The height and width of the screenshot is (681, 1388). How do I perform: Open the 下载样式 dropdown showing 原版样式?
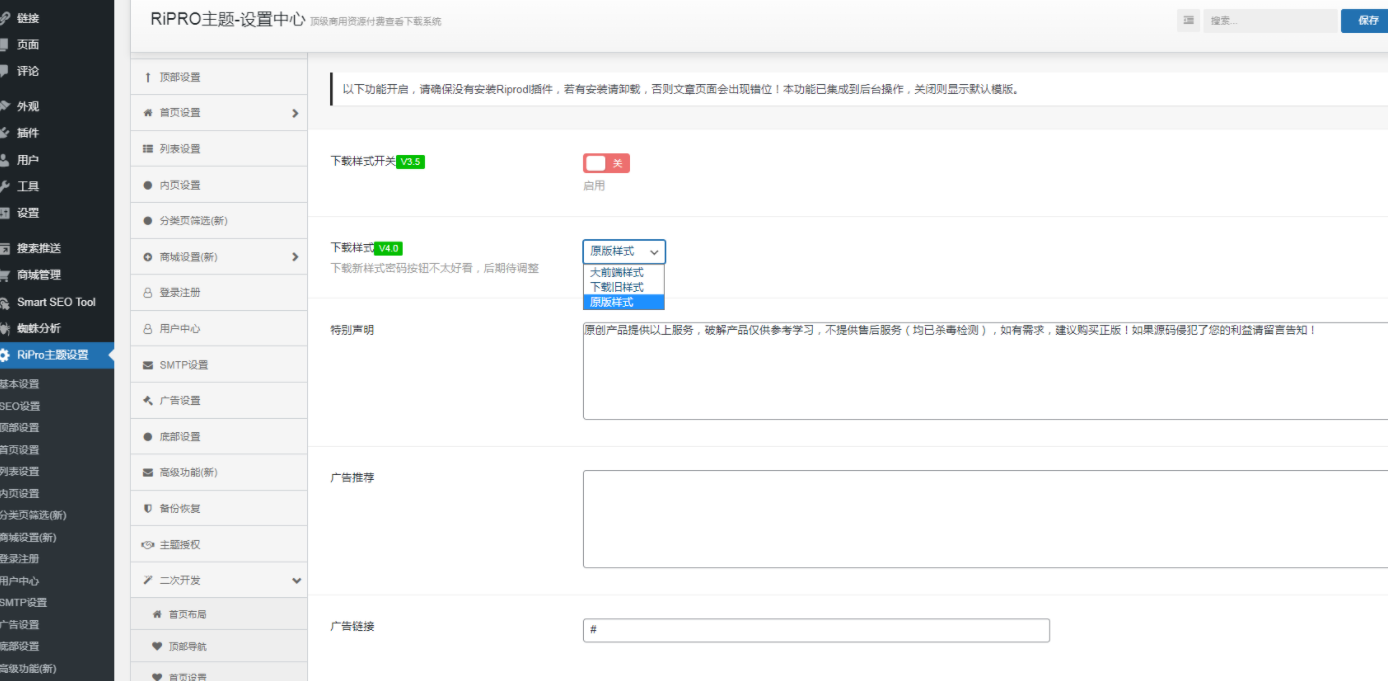pos(624,252)
